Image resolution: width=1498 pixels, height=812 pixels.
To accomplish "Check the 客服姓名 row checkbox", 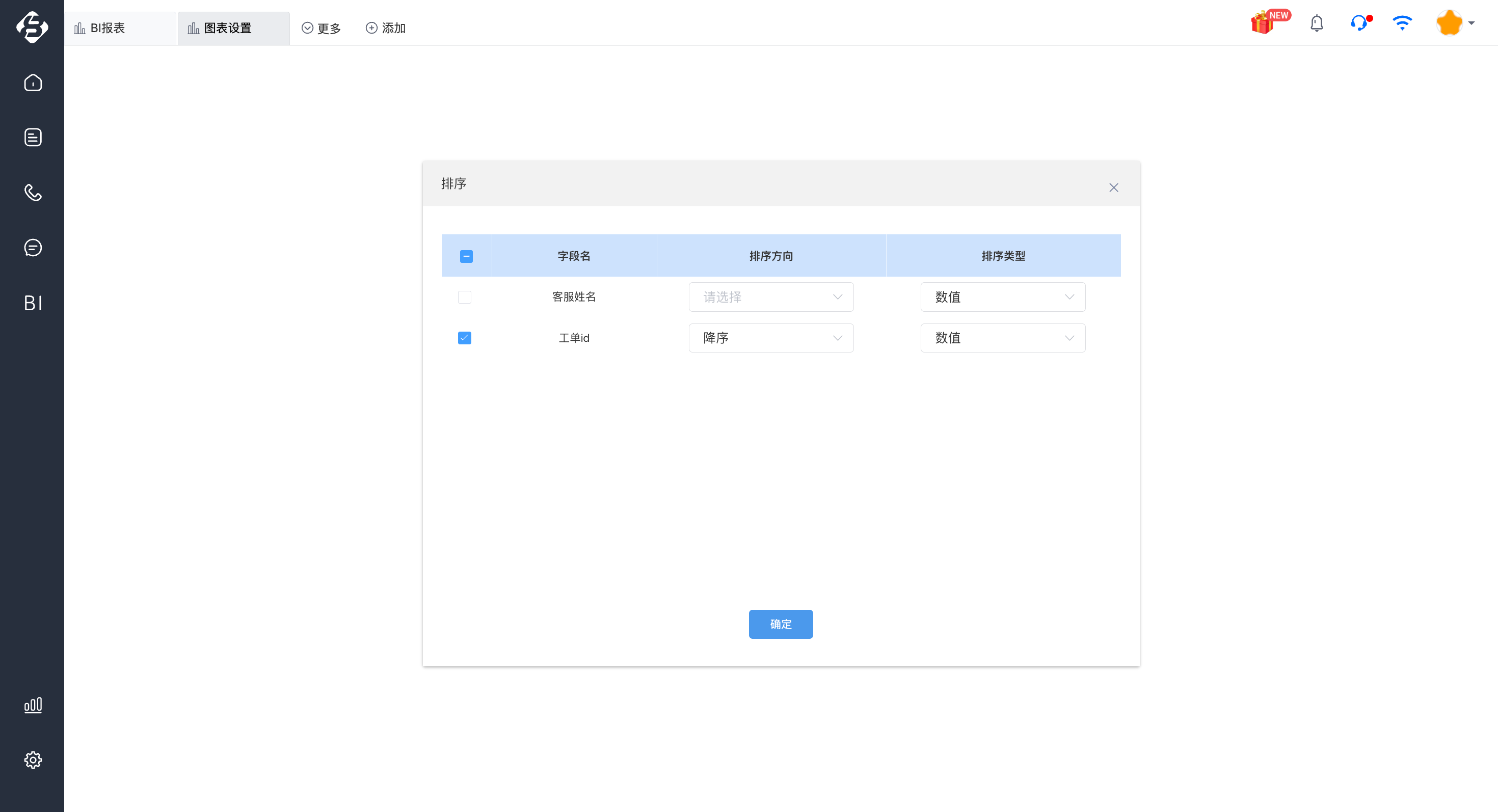I will (464, 297).
